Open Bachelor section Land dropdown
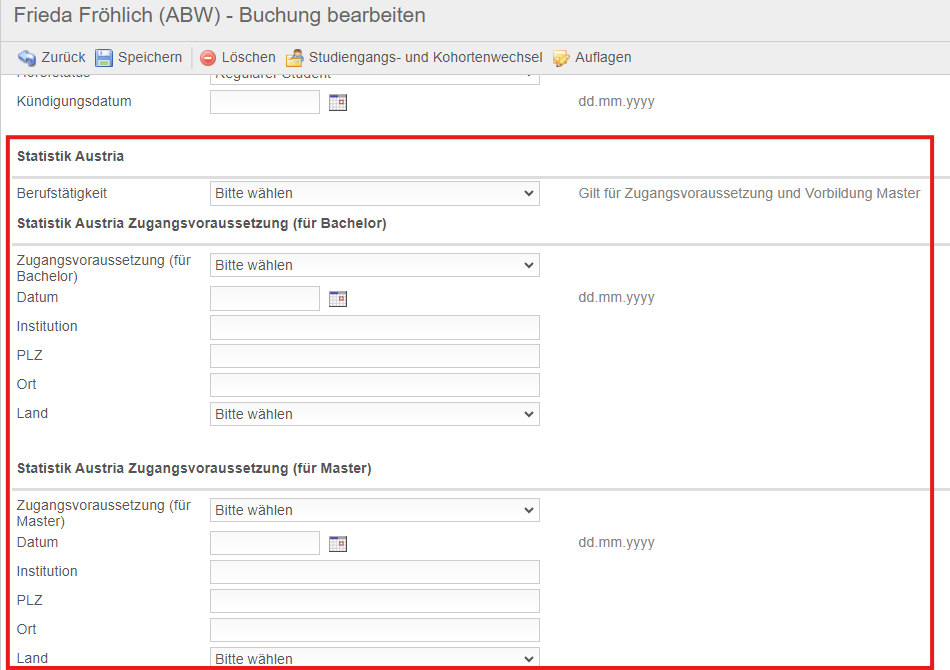 pos(374,414)
